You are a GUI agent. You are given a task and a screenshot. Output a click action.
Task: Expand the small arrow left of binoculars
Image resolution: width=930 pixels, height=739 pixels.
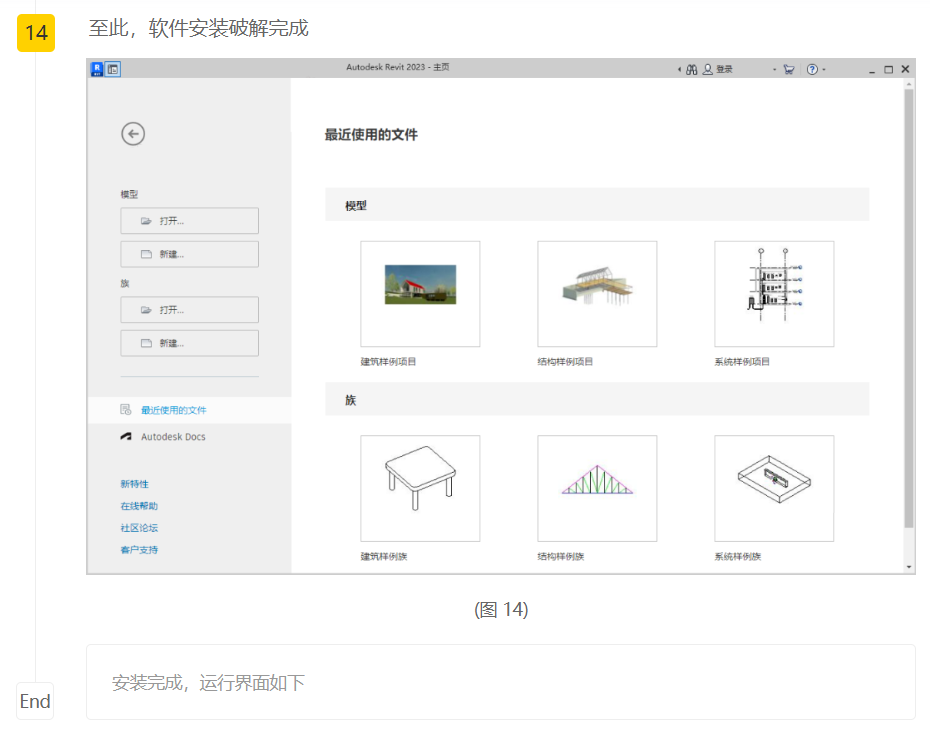679,70
